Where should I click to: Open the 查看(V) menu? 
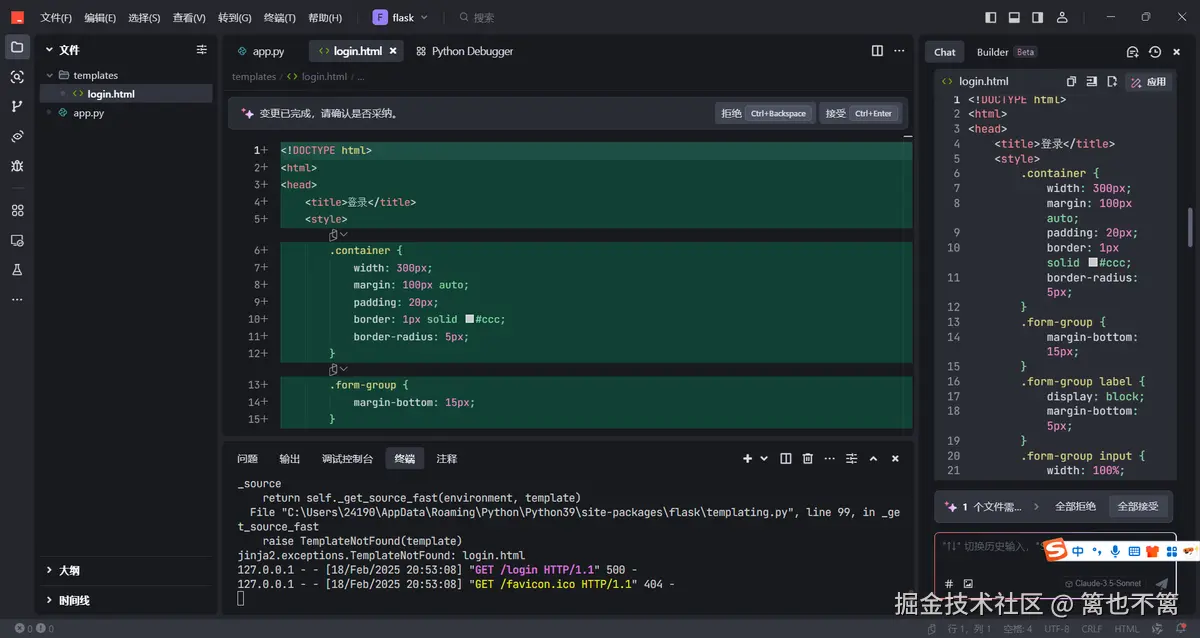click(189, 18)
